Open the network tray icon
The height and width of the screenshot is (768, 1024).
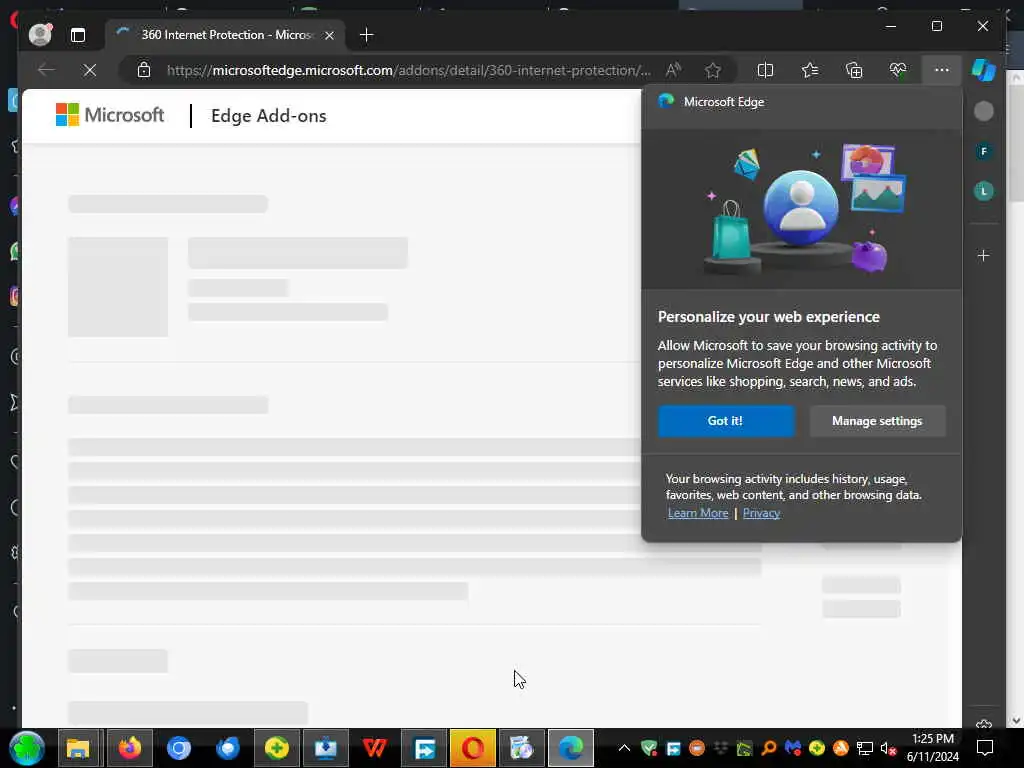pos(865,748)
